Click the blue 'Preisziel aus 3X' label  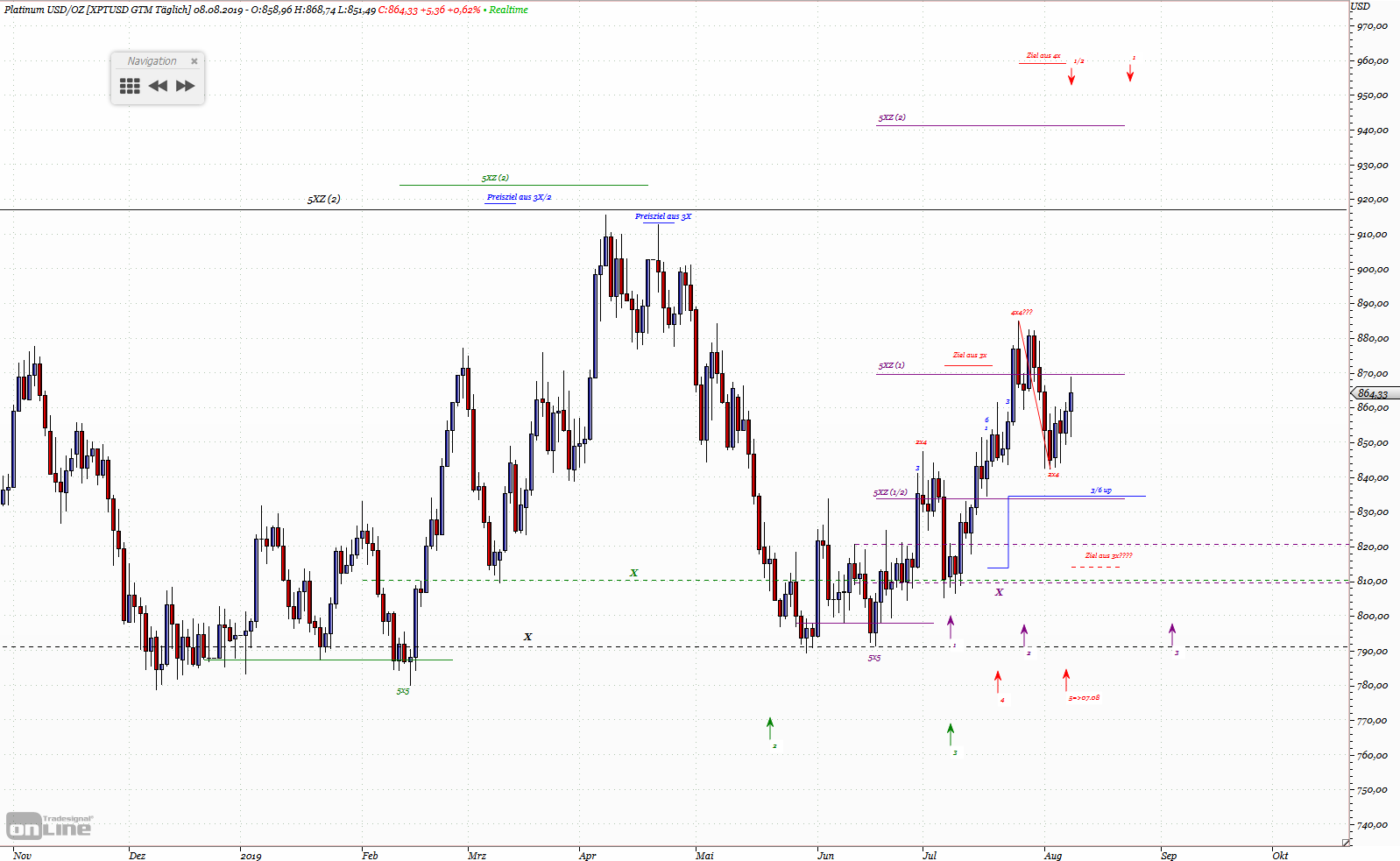click(x=663, y=216)
